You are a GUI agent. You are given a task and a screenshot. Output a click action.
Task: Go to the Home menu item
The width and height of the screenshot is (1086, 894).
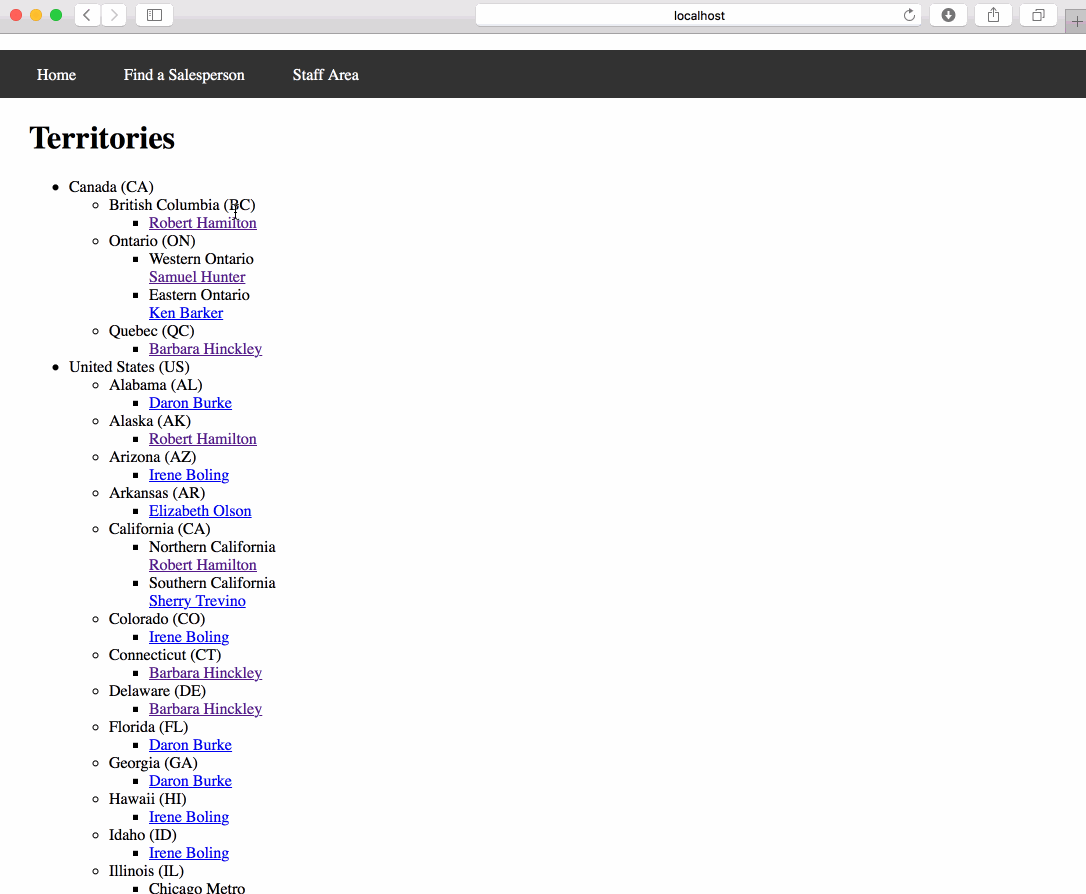56,74
